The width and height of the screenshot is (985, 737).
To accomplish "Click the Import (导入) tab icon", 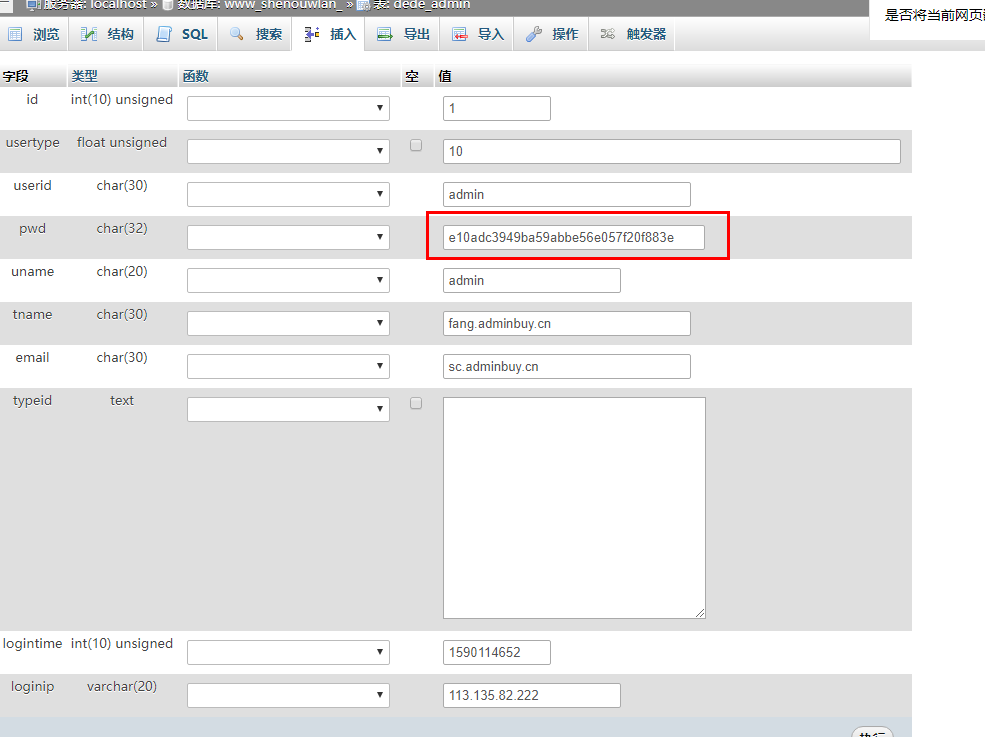I will coord(460,34).
